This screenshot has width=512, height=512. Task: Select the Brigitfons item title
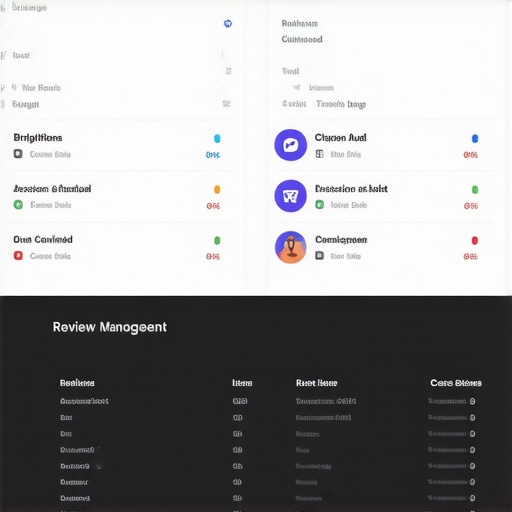[38, 138]
